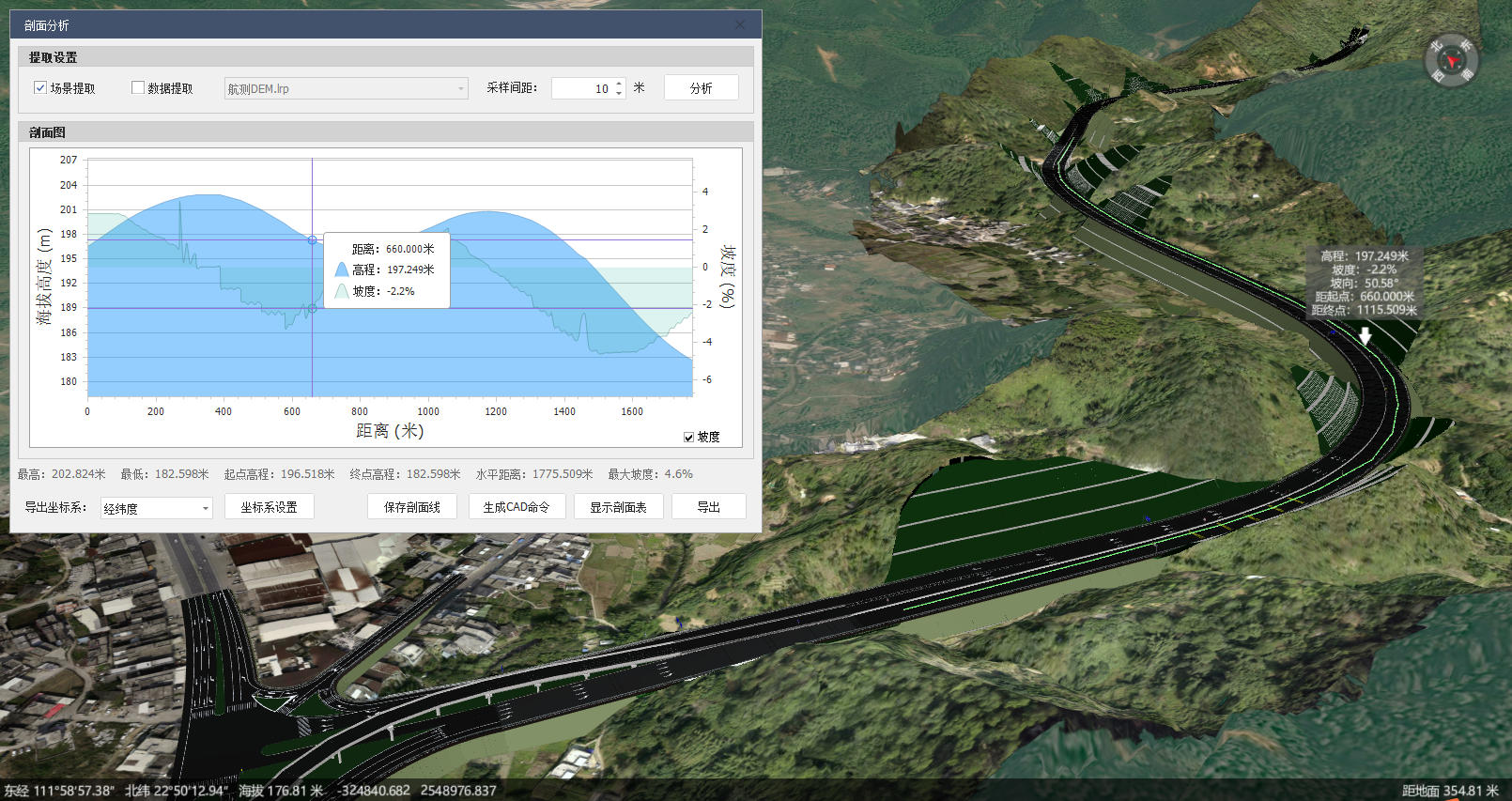This screenshot has height=801, width=1512.
Task: Click the 坡向: 50.58° label in scene
Action: [1364, 283]
